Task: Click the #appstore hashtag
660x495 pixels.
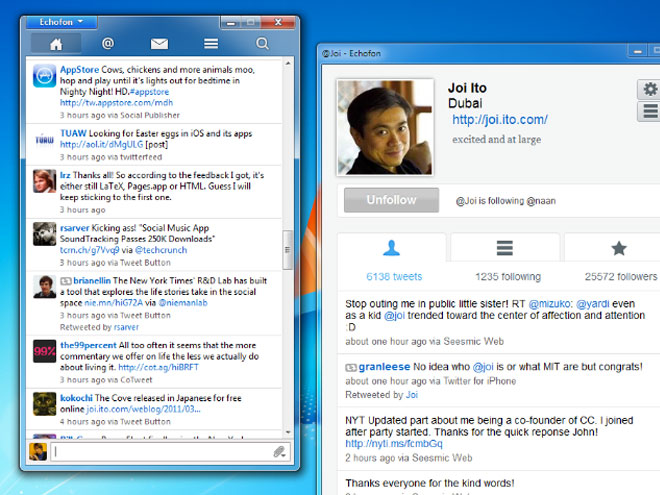Action: point(149,92)
